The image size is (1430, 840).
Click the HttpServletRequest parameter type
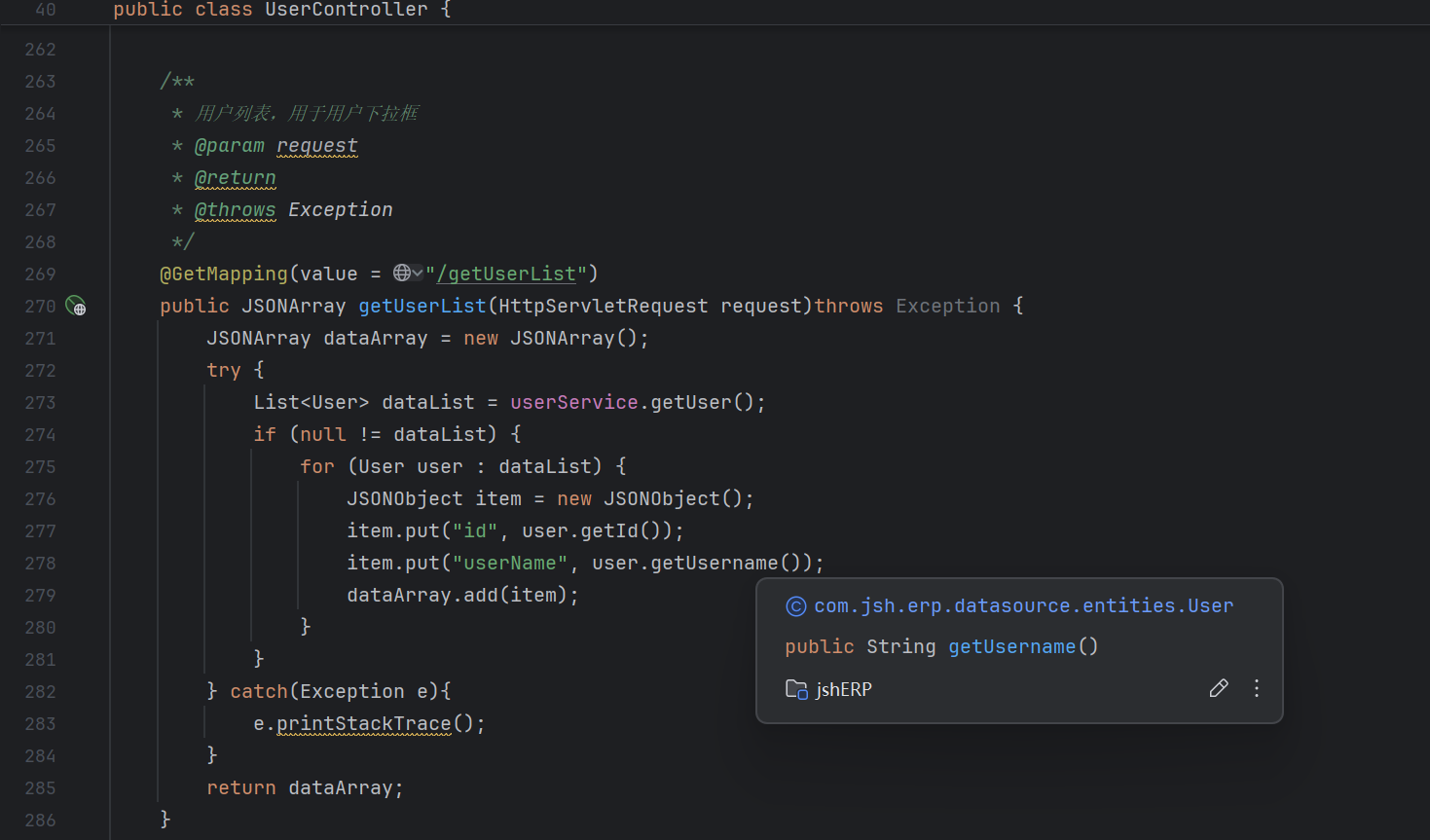[x=604, y=306]
